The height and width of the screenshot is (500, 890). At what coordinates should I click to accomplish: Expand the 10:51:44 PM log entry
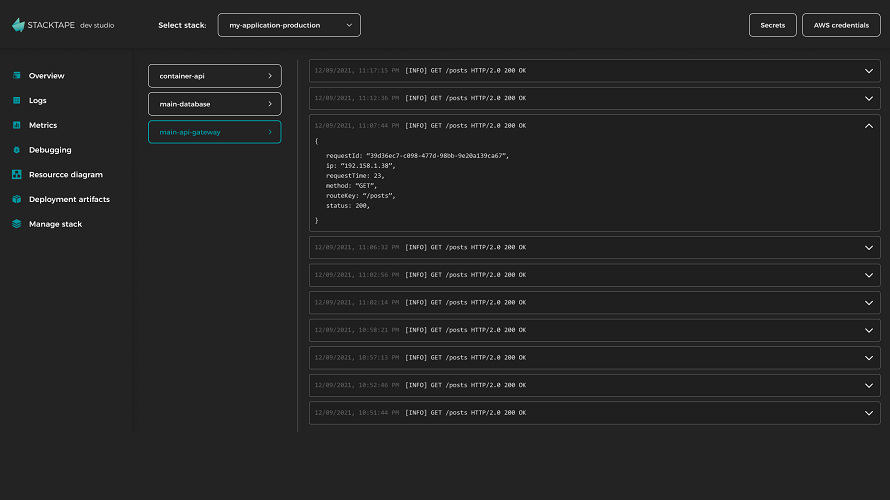tap(868, 412)
